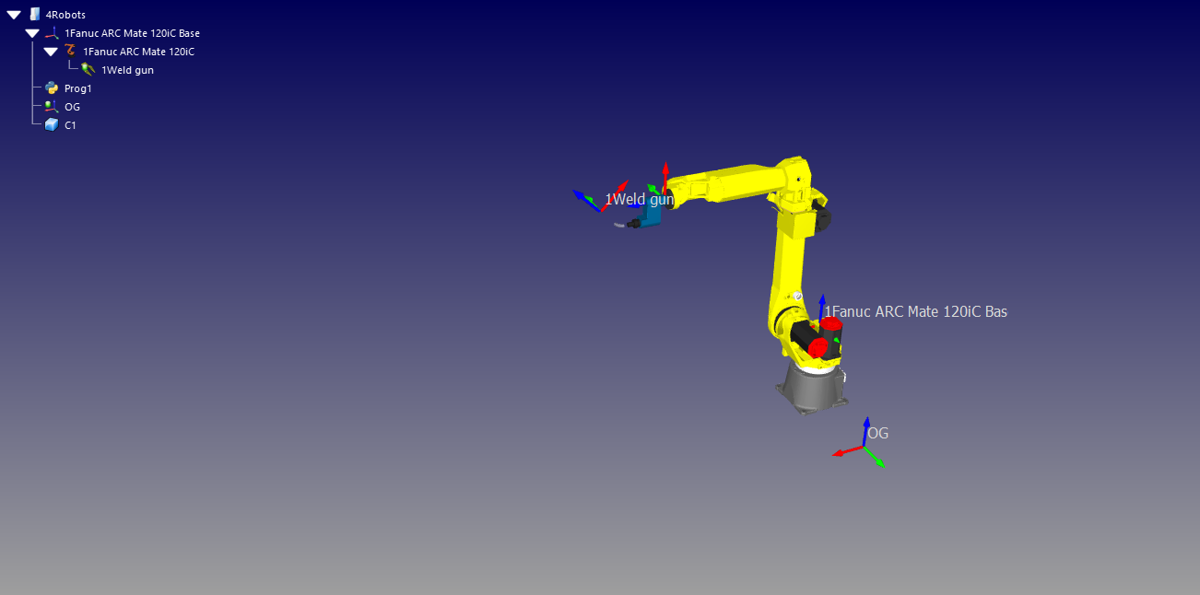
Task: Click the OG label in the 3D view
Action: tap(877, 433)
